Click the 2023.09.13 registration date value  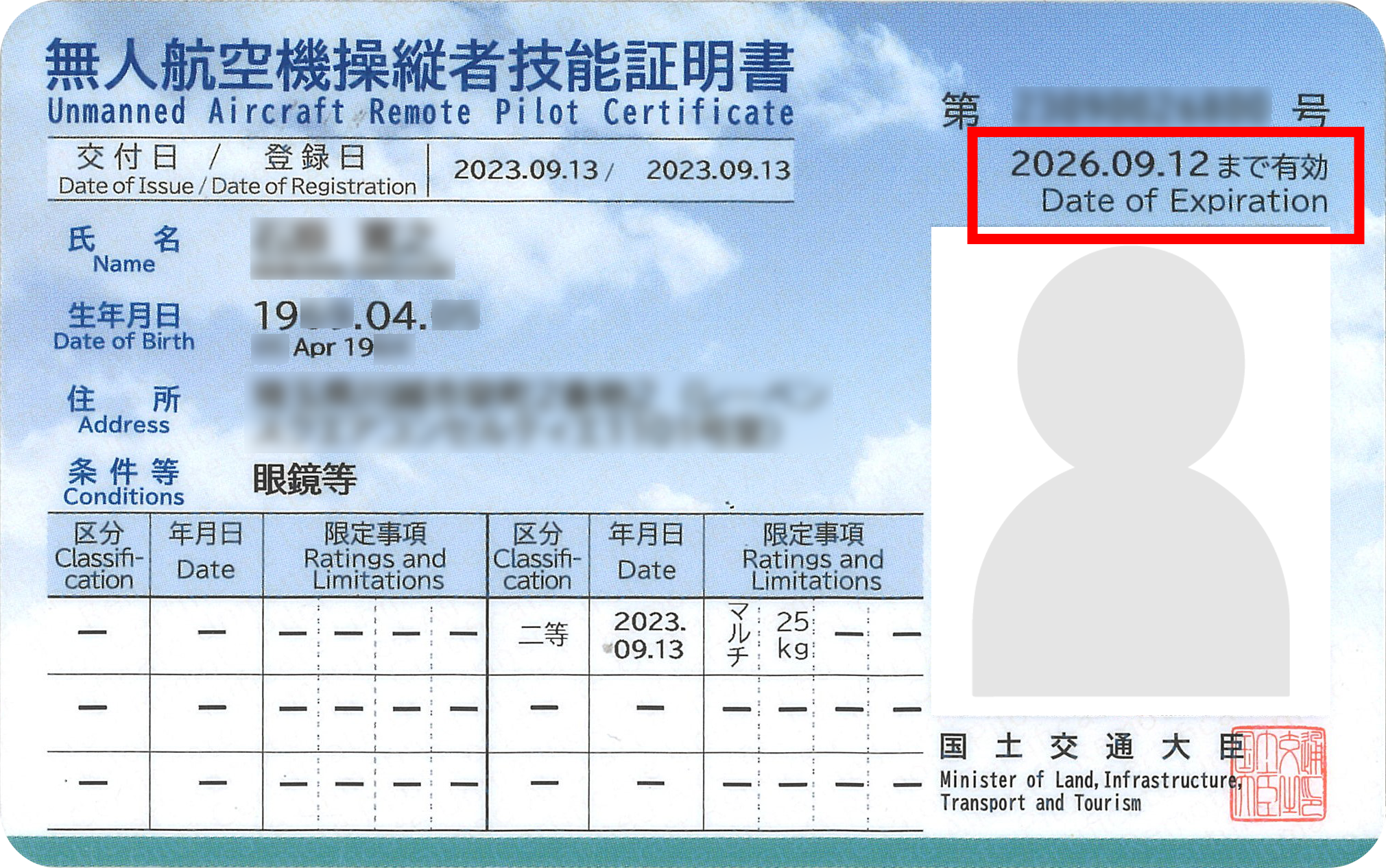718,170
